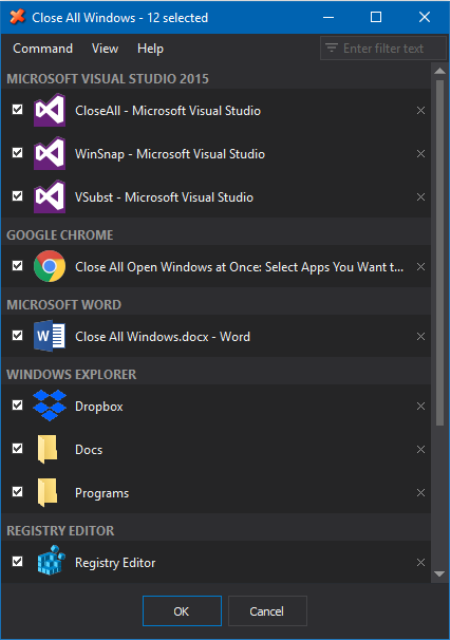Viewport: 450px width, 640px height.
Task: Click the scrollbar up arrow
Action: [x=440, y=71]
